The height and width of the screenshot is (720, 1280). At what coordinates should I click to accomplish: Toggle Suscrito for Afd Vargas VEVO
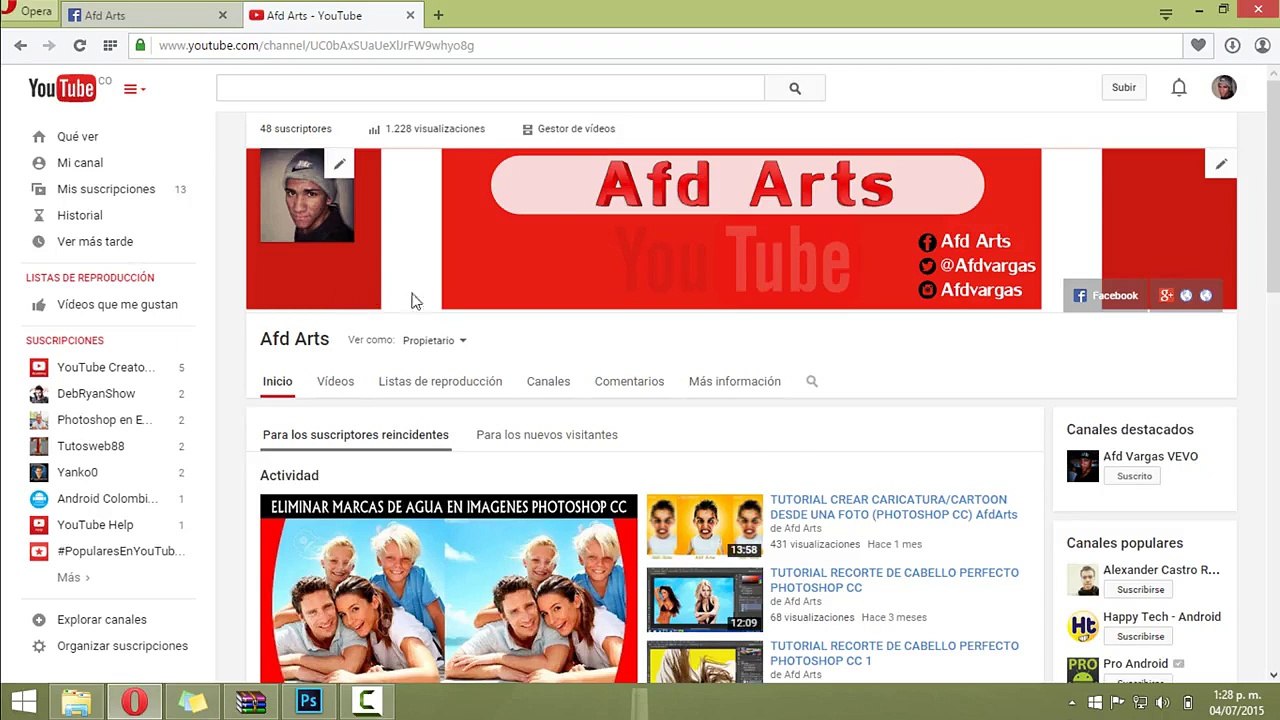[1134, 476]
